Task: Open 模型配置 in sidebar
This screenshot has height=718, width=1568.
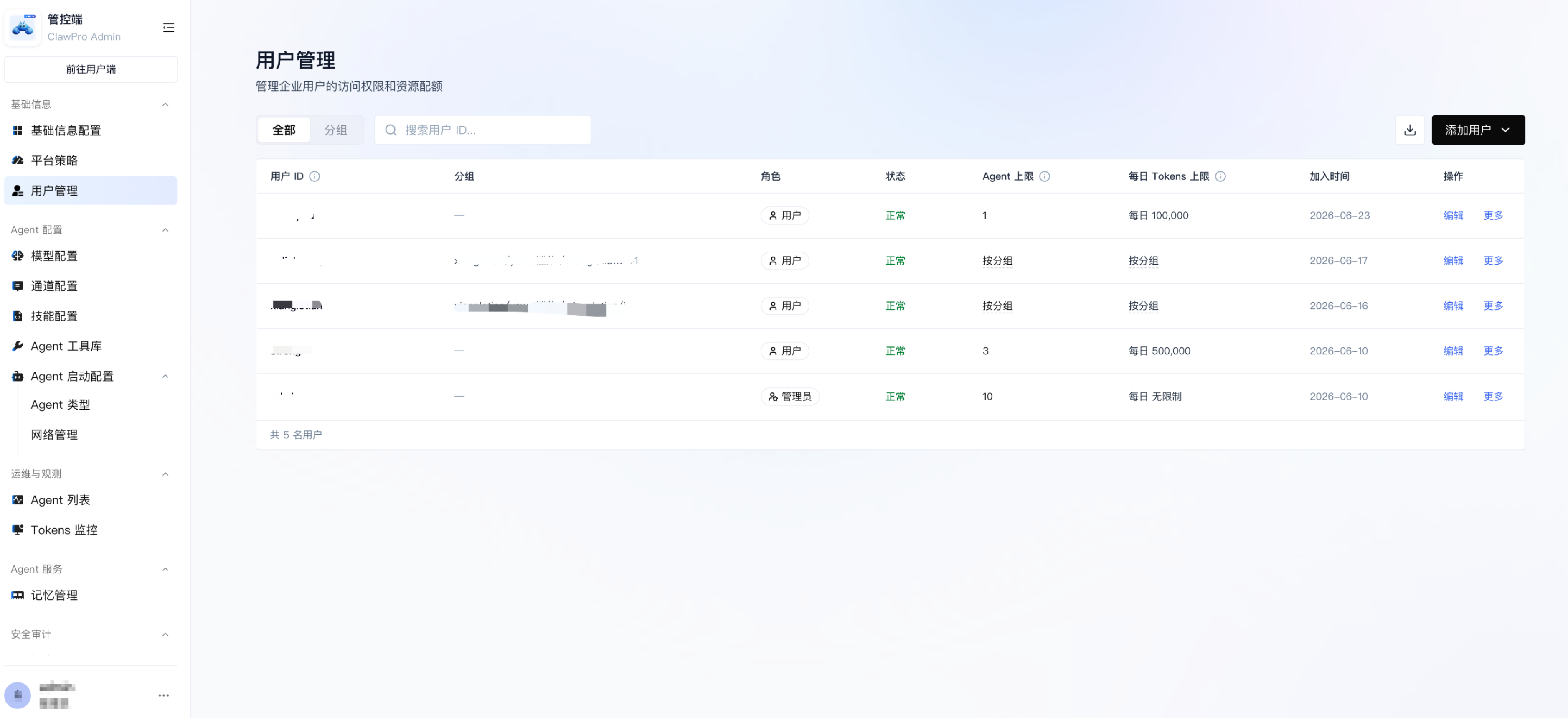Action: pyautogui.click(x=91, y=256)
